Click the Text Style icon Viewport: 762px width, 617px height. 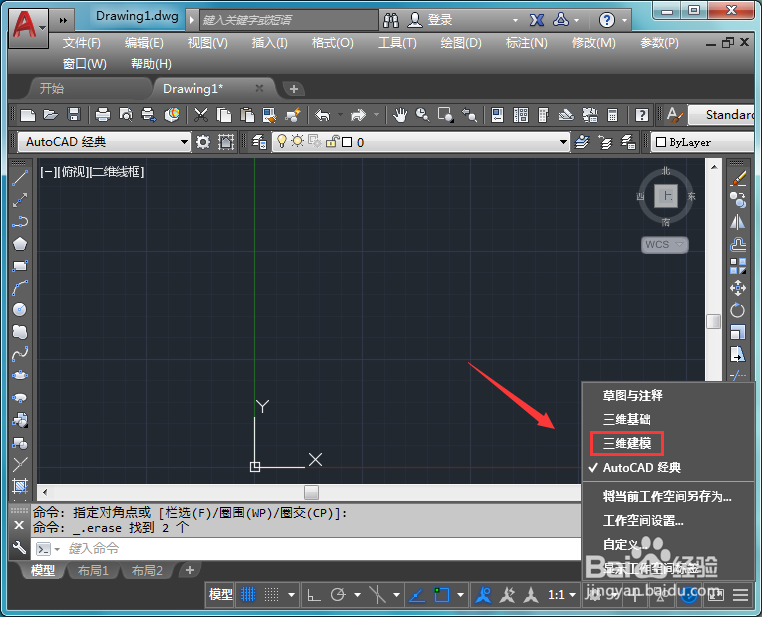pos(674,115)
